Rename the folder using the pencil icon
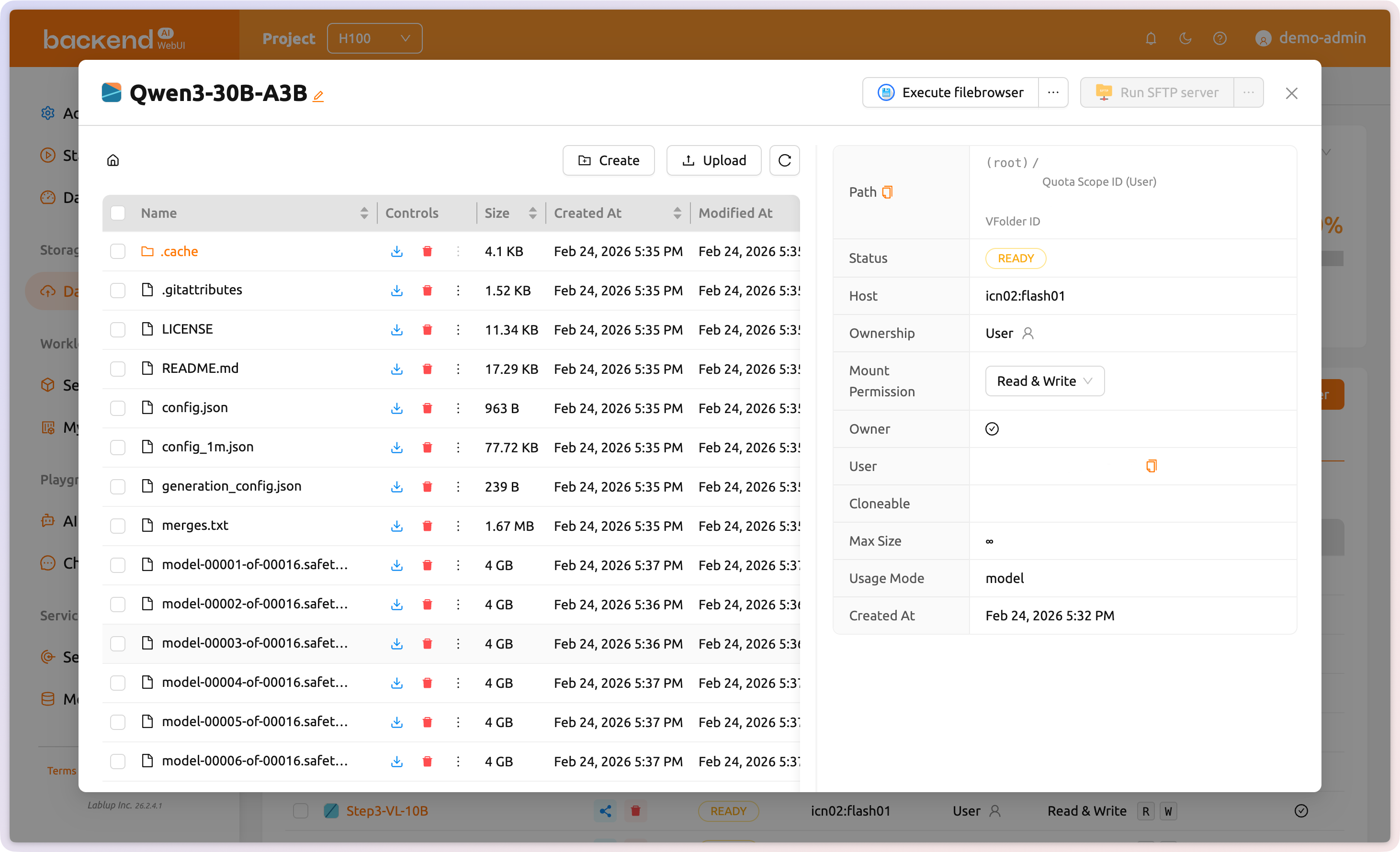The height and width of the screenshot is (852, 1400). 318,95
